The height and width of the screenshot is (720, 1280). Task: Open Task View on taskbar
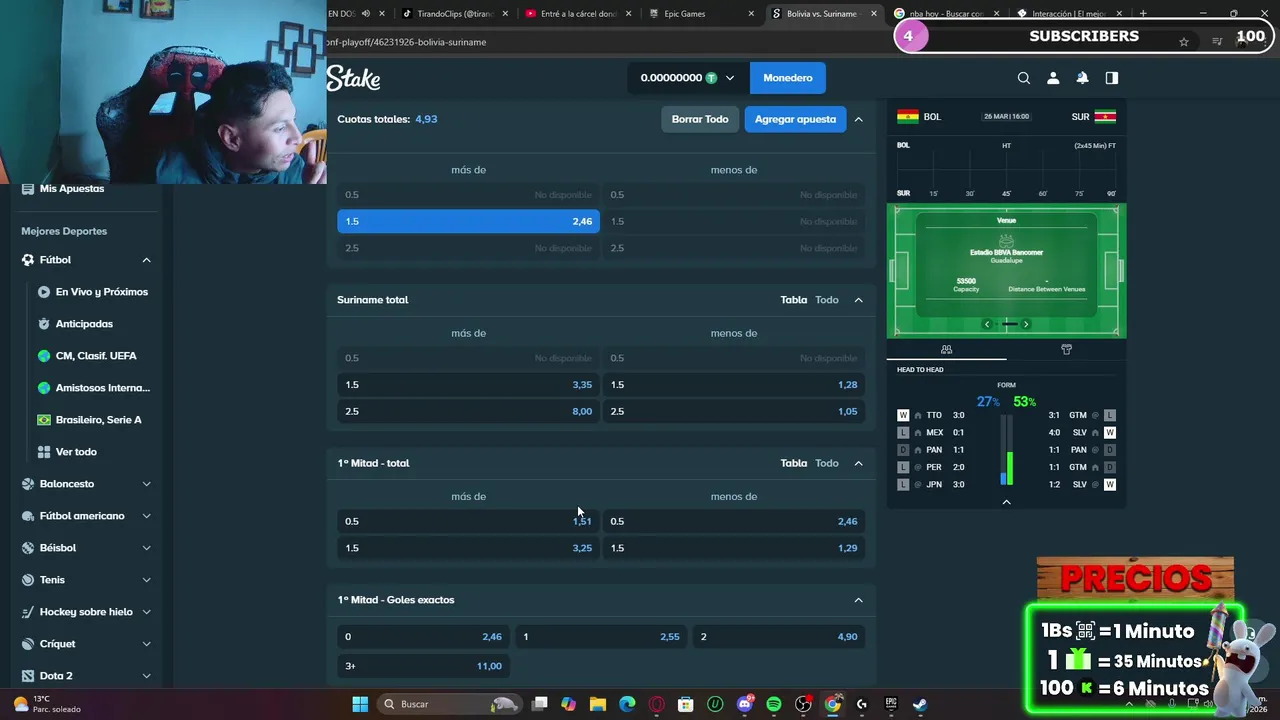539,704
